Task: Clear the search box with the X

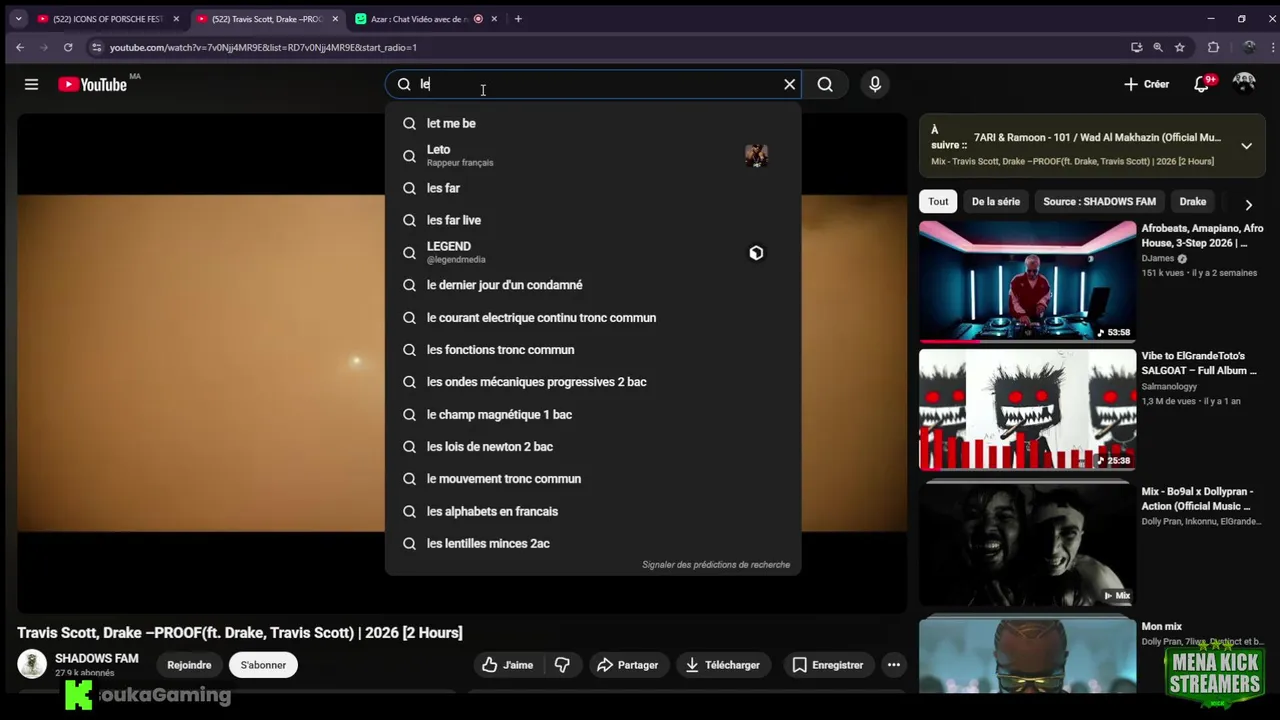Action: coord(789,85)
